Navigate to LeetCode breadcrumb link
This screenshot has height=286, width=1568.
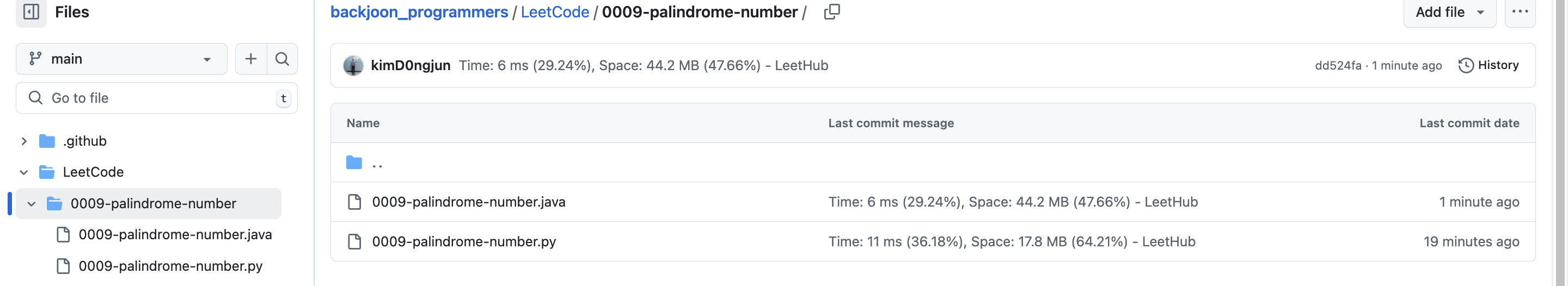[x=555, y=12]
